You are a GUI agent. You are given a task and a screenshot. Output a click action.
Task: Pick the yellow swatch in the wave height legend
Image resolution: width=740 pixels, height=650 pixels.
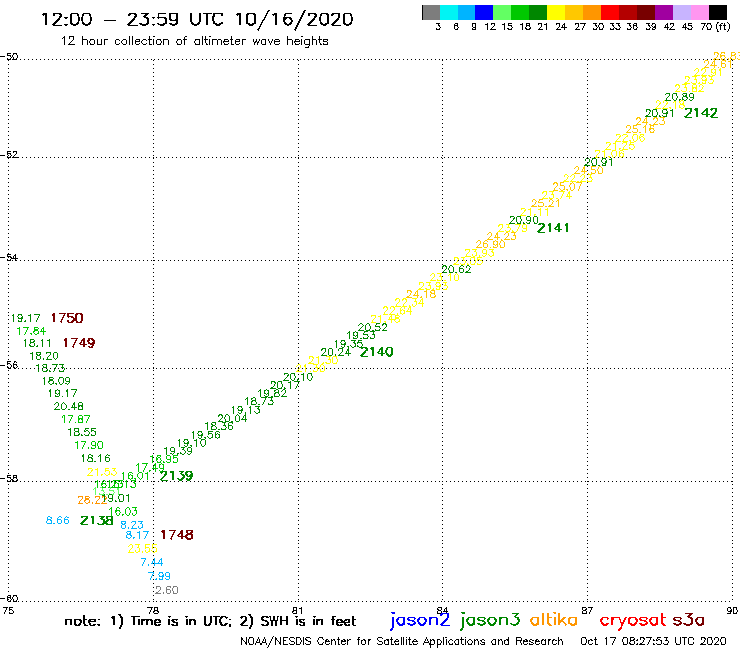coord(556,12)
